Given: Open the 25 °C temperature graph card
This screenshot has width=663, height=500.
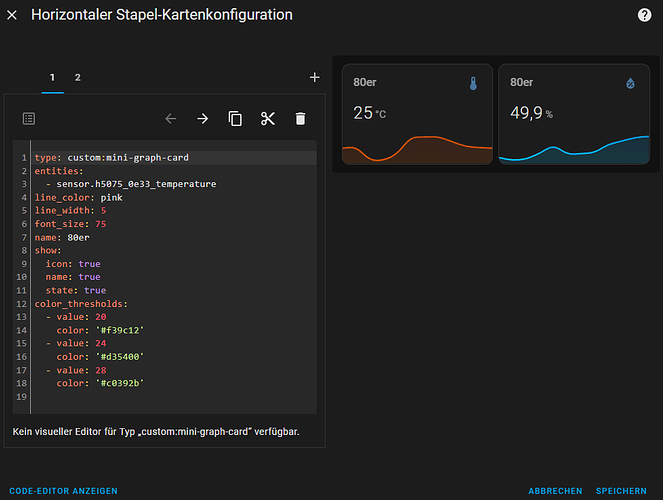Looking at the screenshot, I should click(x=417, y=115).
